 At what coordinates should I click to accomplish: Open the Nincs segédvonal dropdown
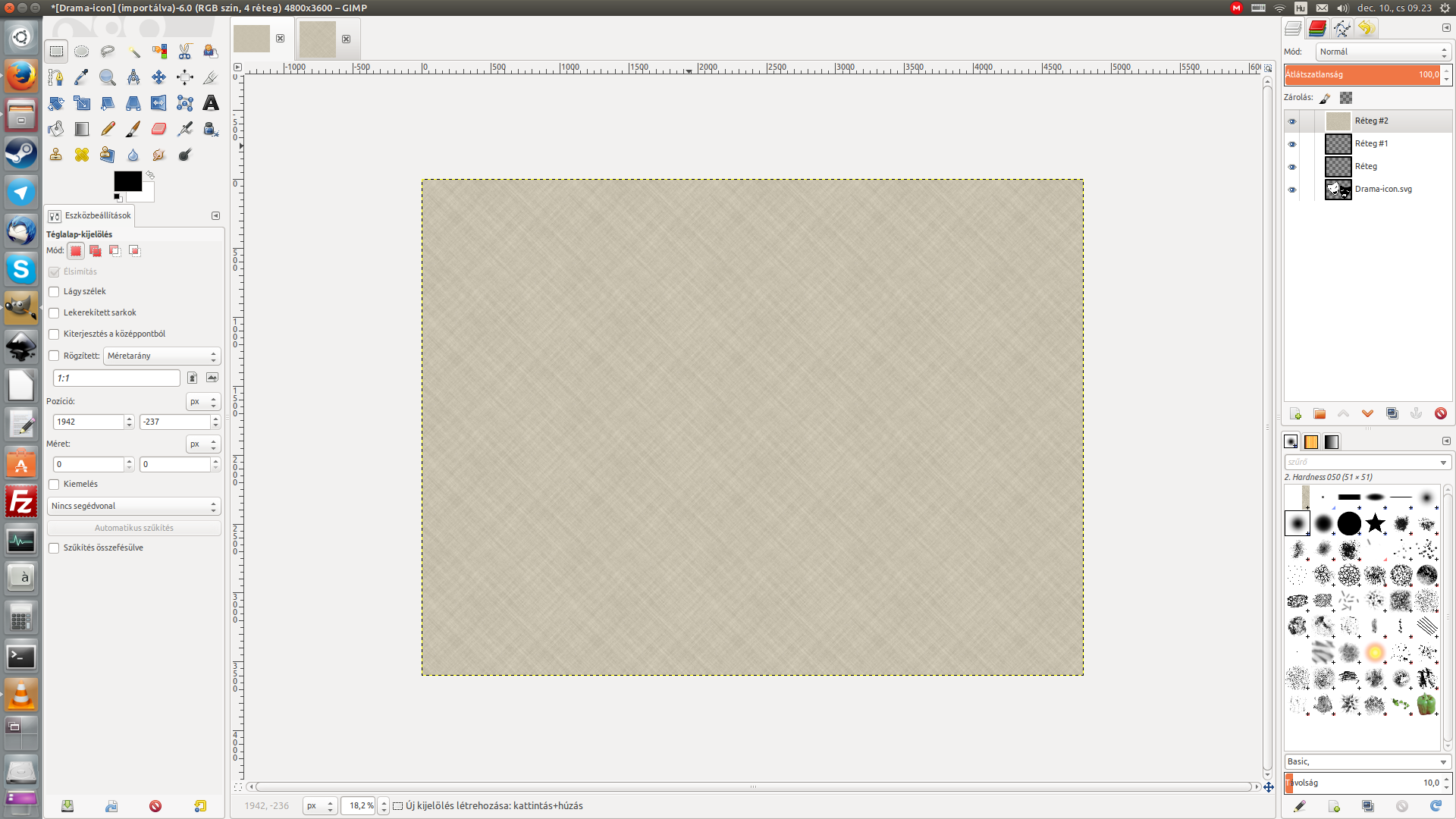[134, 506]
